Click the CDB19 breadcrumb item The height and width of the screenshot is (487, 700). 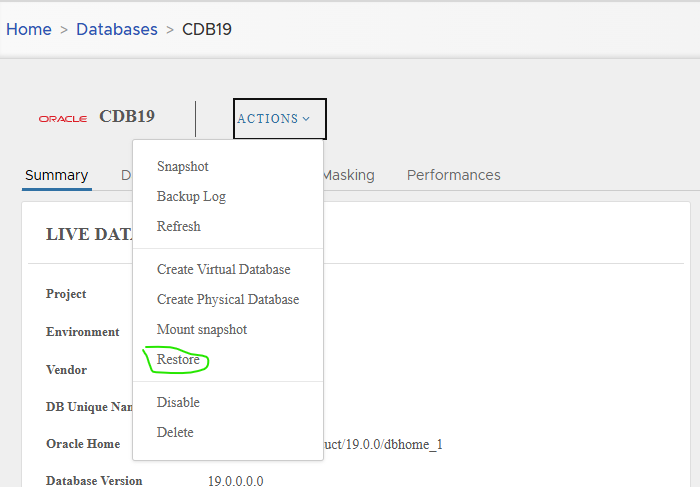[207, 29]
